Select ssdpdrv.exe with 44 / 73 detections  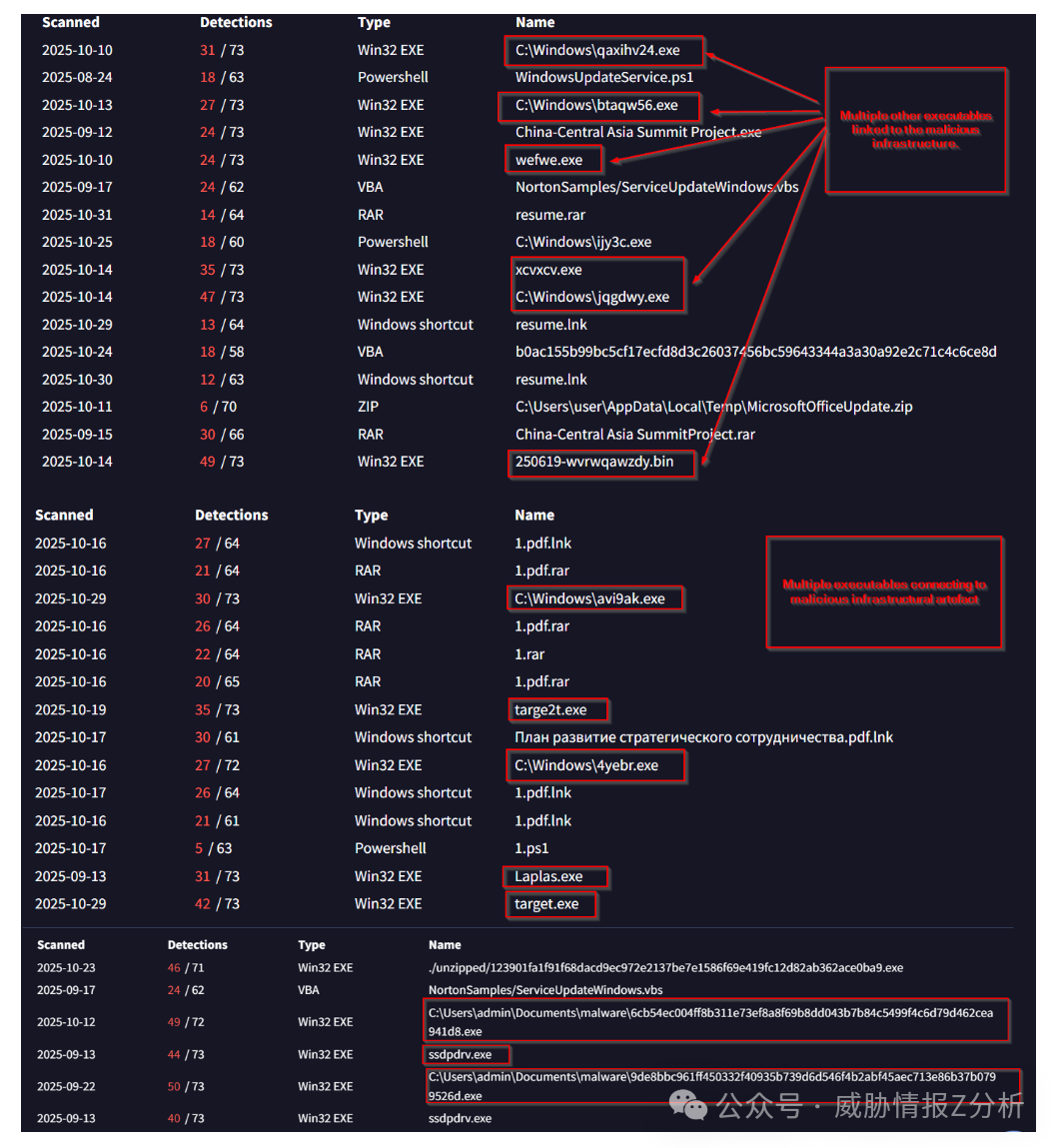(x=460, y=1055)
